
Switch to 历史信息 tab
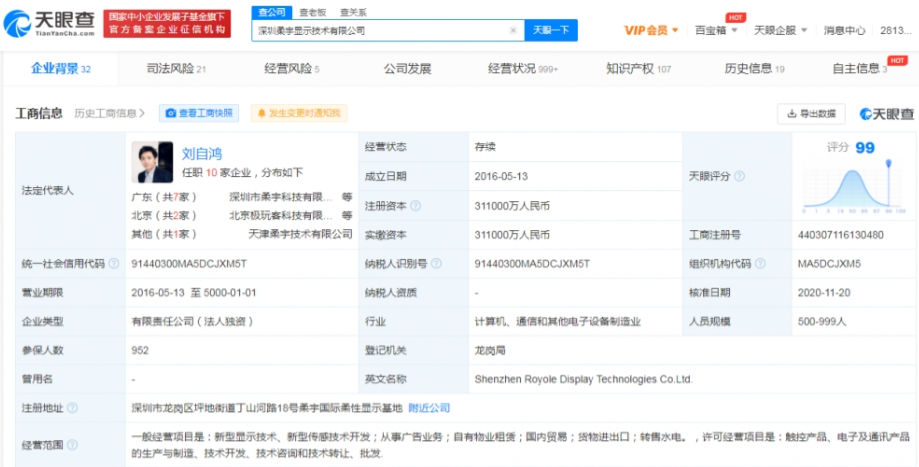(x=754, y=69)
